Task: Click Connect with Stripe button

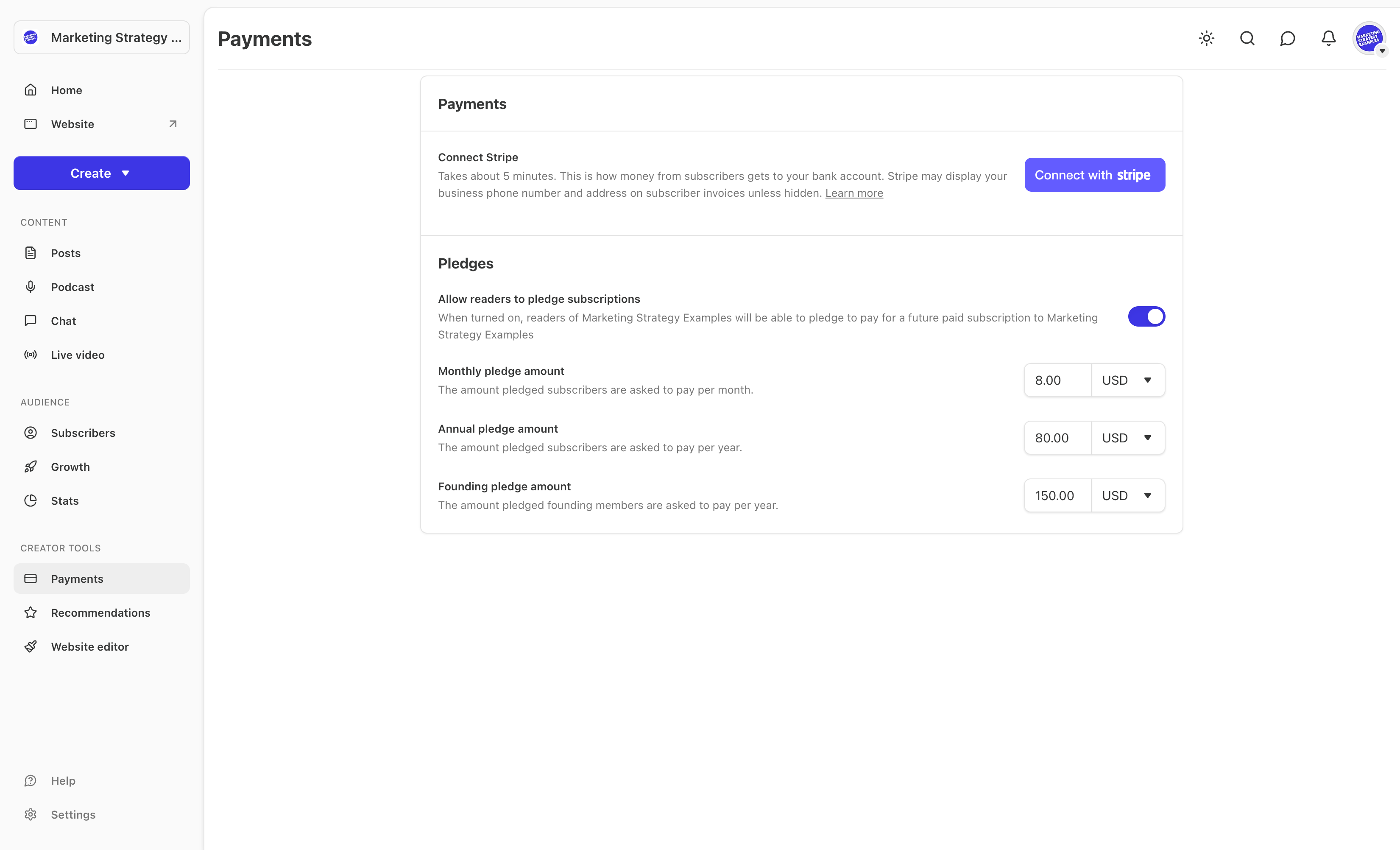Action: coord(1095,175)
